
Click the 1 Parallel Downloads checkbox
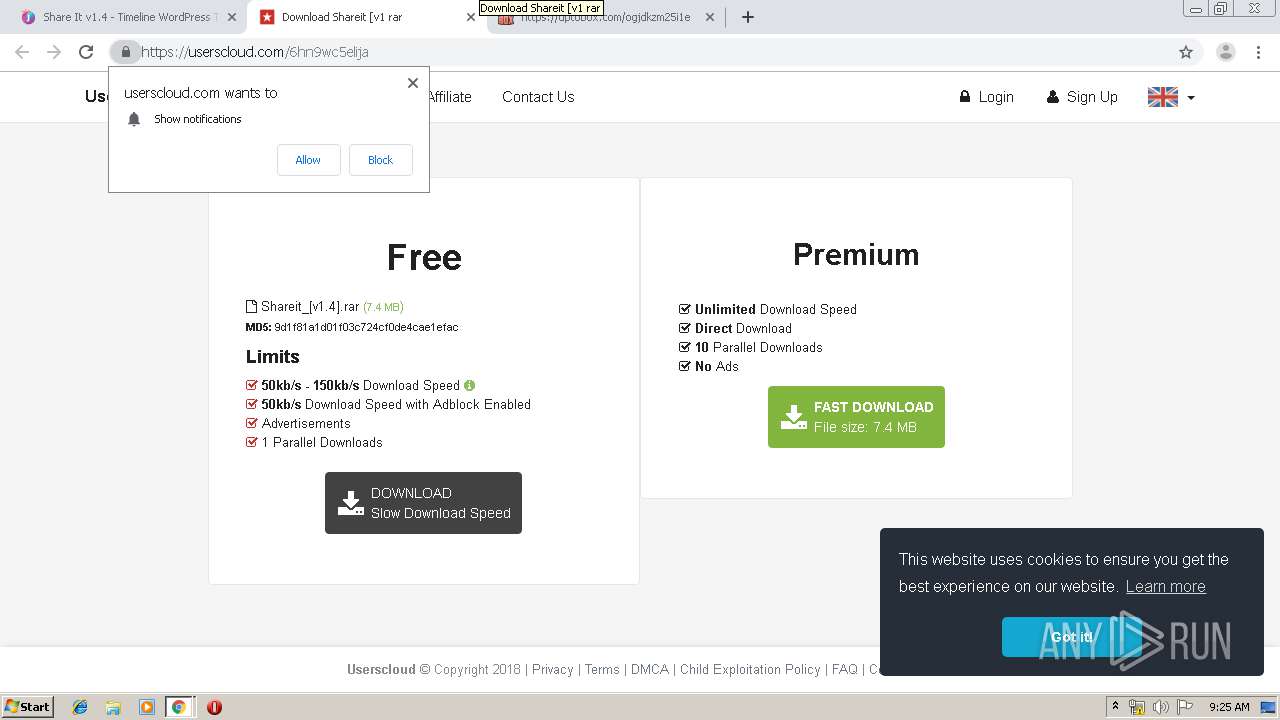point(252,442)
